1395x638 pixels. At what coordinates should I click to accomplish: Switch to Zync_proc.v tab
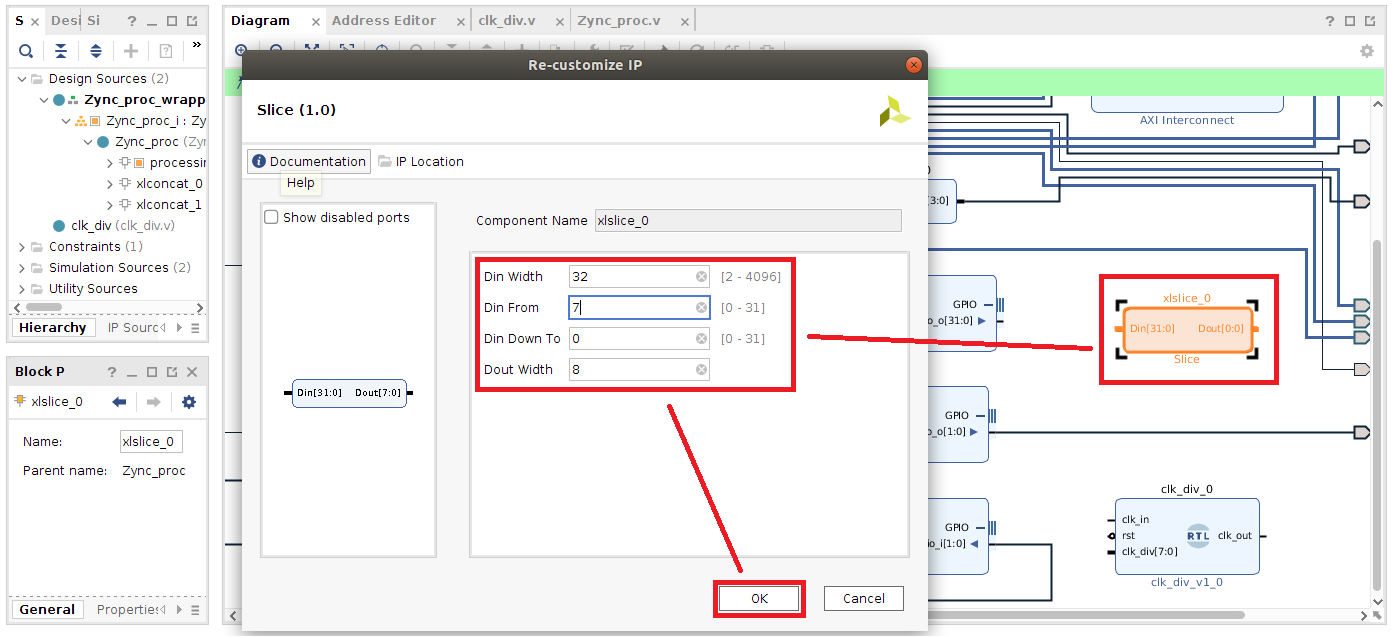pos(619,21)
